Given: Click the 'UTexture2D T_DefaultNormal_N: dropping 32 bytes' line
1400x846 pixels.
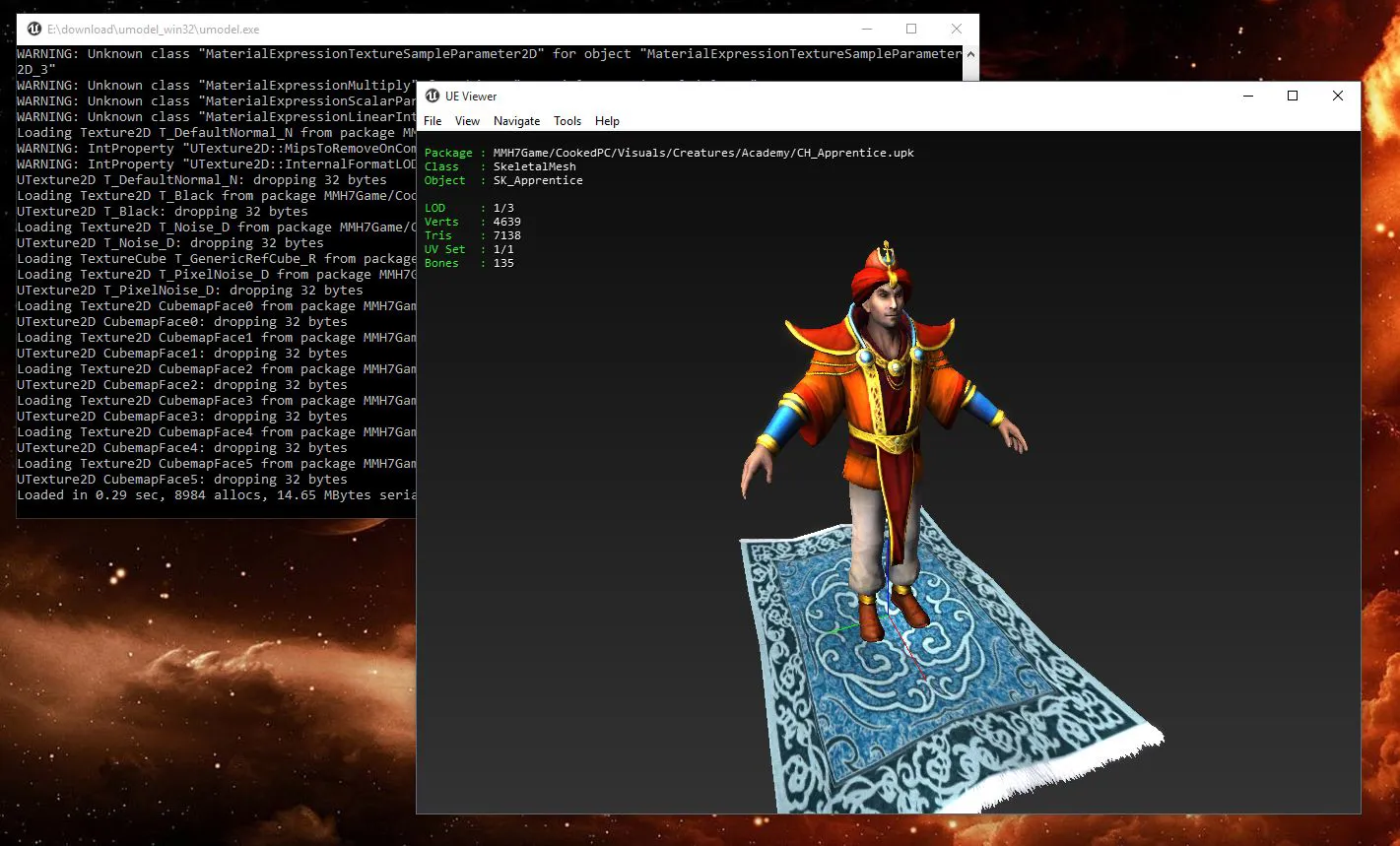Looking at the screenshot, I should click(x=202, y=180).
